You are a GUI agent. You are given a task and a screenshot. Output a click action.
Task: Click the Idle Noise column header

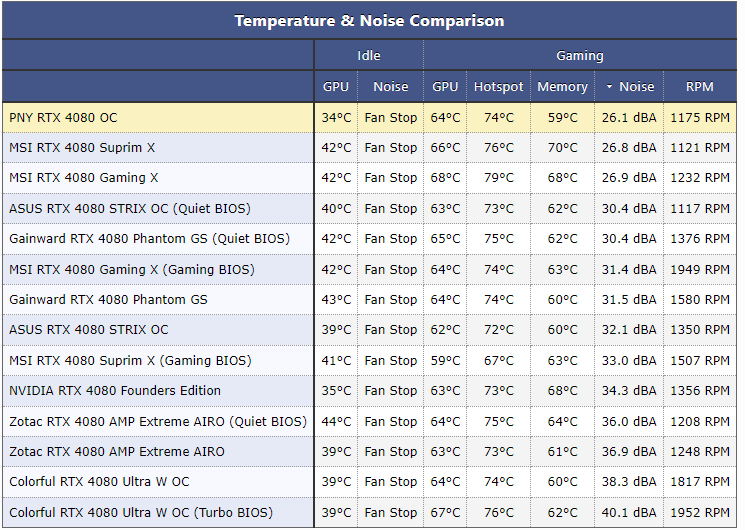pyautogui.click(x=390, y=87)
